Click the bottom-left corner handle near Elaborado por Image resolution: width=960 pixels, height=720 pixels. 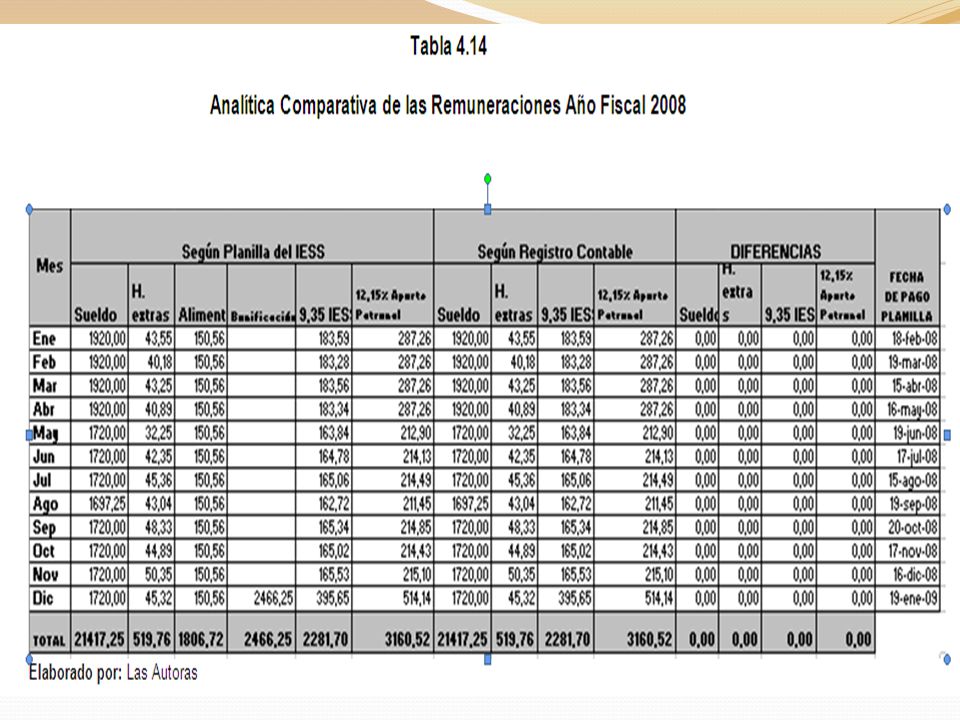pos(29,659)
